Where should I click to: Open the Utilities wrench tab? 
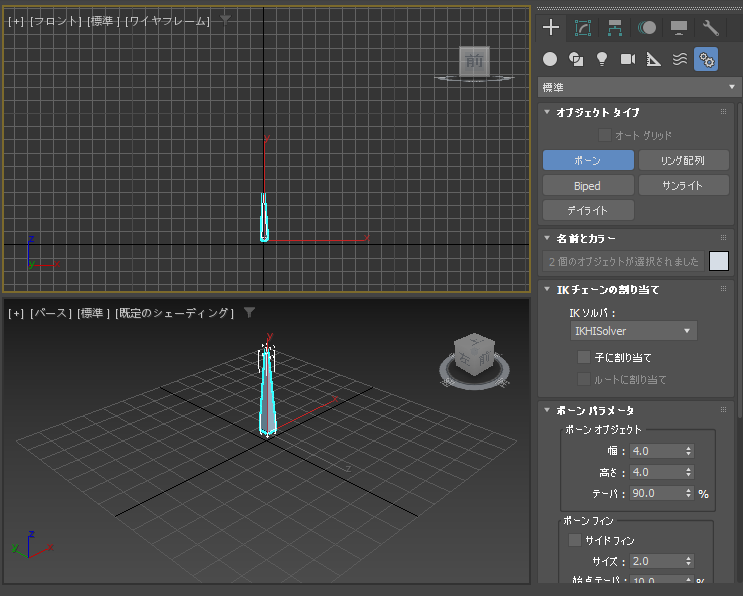(711, 28)
